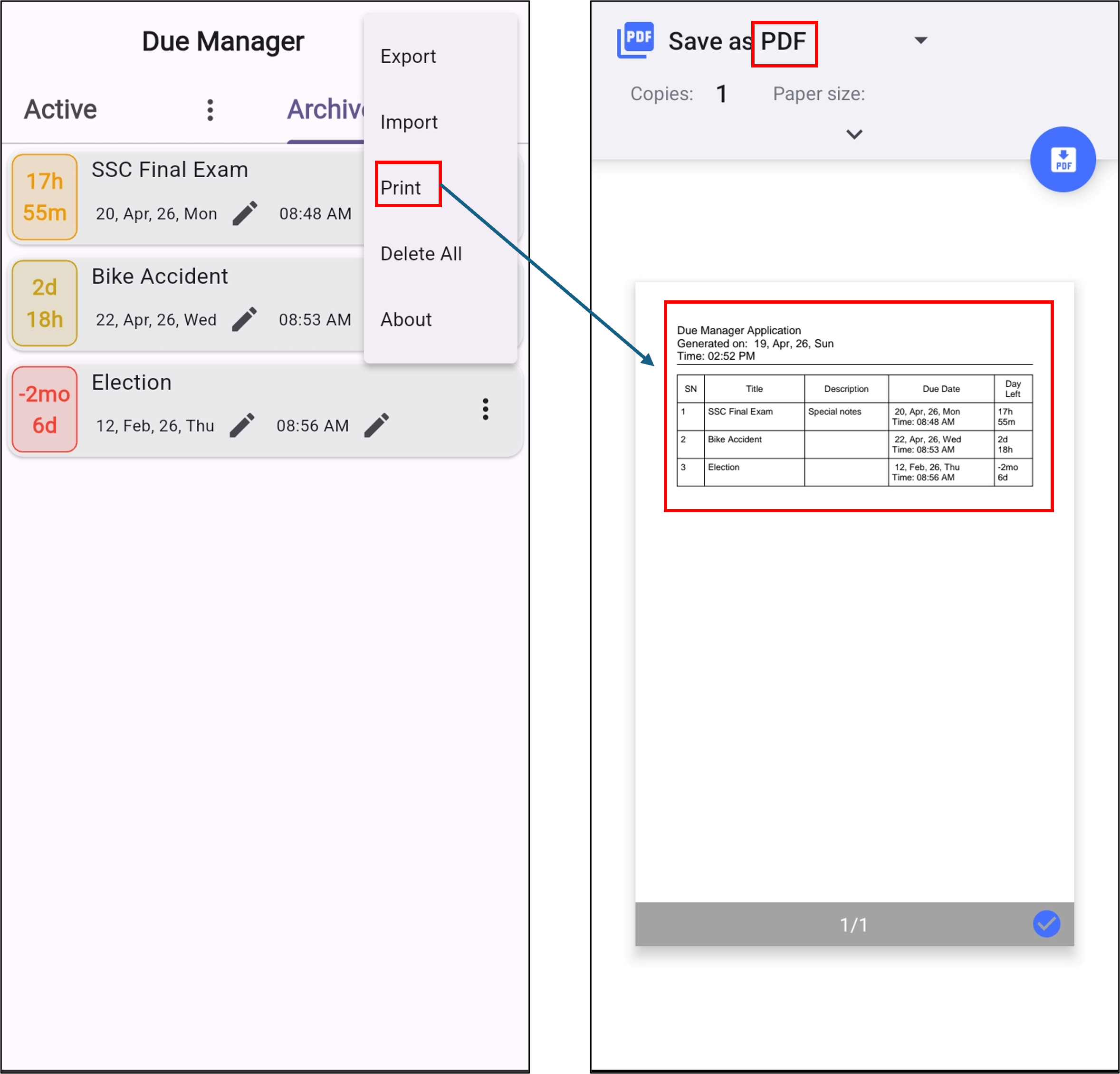The width and height of the screenshot is (1120, 1074).
Task: Edit the Election date pencil icon
Action: point(242,426)
